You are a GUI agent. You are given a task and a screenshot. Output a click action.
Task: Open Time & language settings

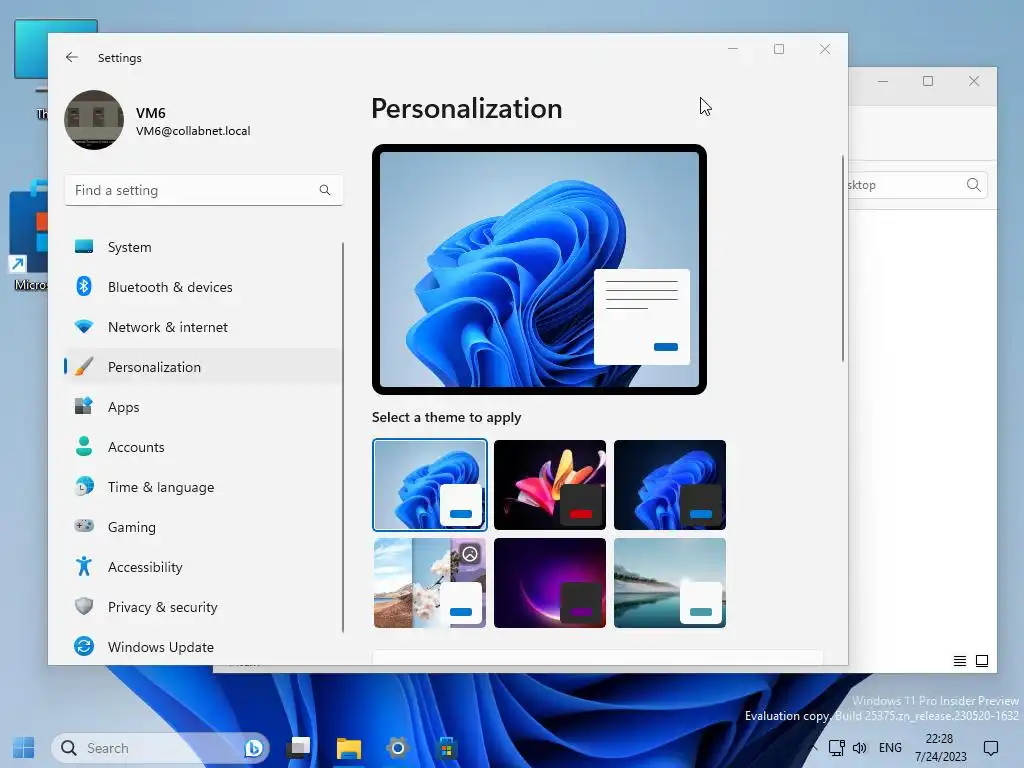coord(203,487)
